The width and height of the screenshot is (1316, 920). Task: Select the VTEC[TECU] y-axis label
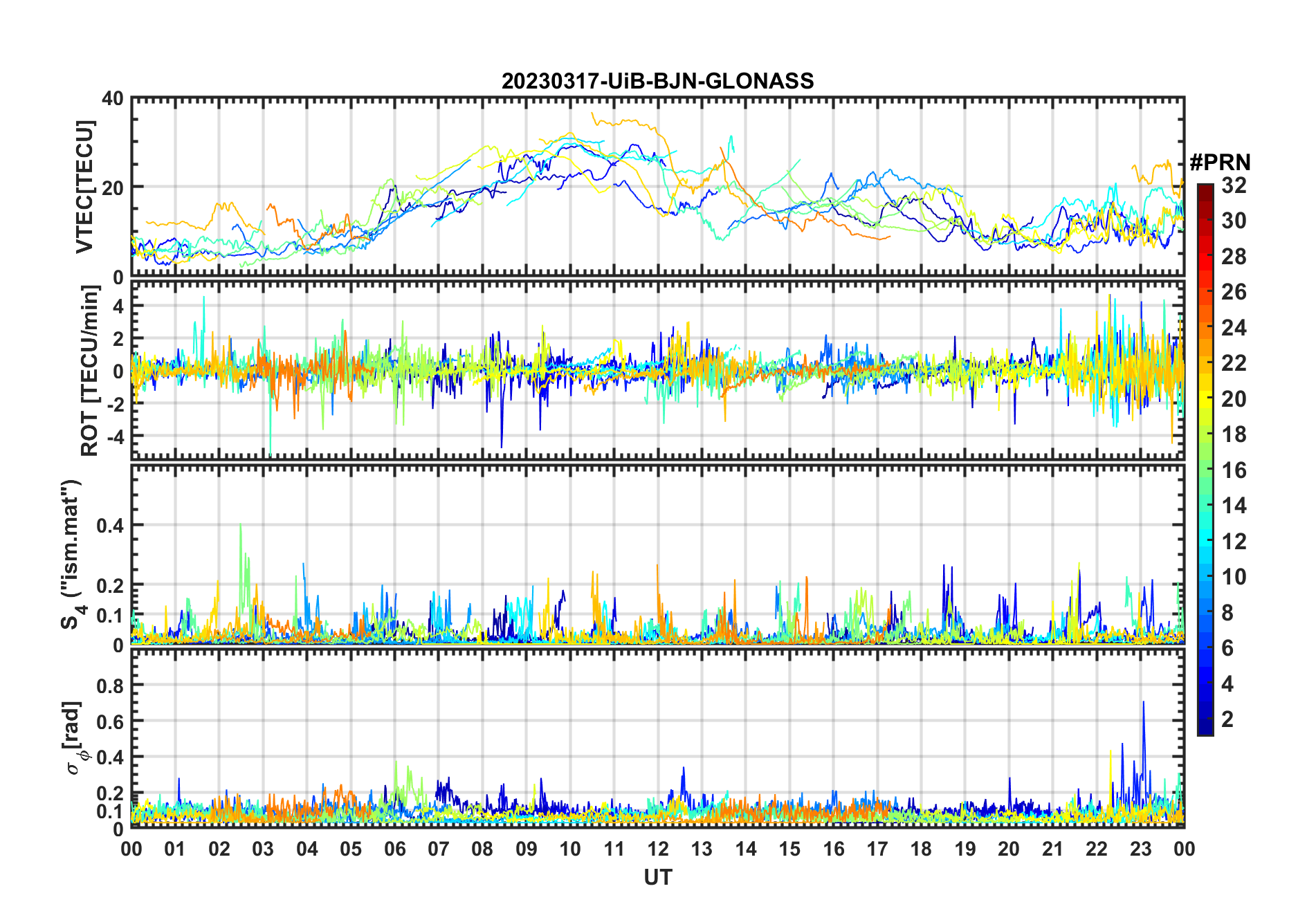pos(84,187)
